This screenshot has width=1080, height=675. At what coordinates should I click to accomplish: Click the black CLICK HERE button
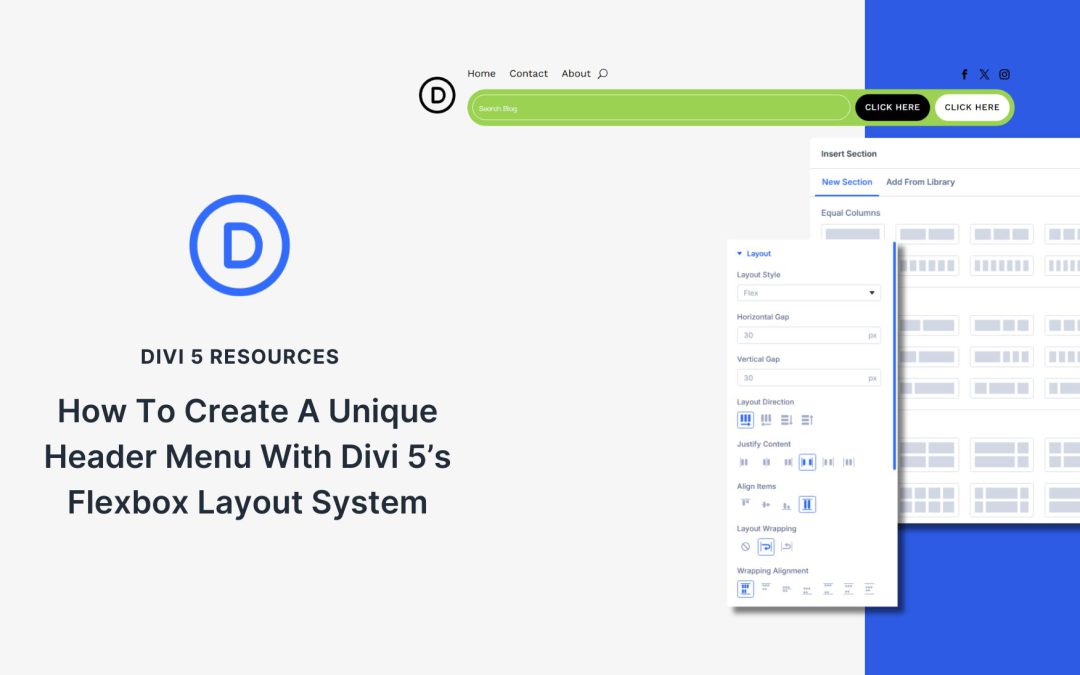click(893, 107)
